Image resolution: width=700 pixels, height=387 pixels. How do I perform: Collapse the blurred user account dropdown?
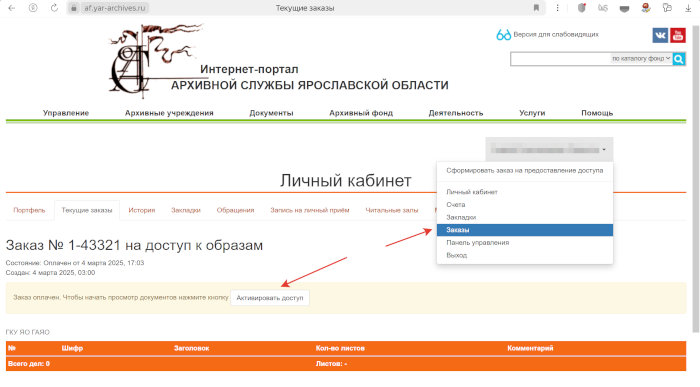click(549, 150)
